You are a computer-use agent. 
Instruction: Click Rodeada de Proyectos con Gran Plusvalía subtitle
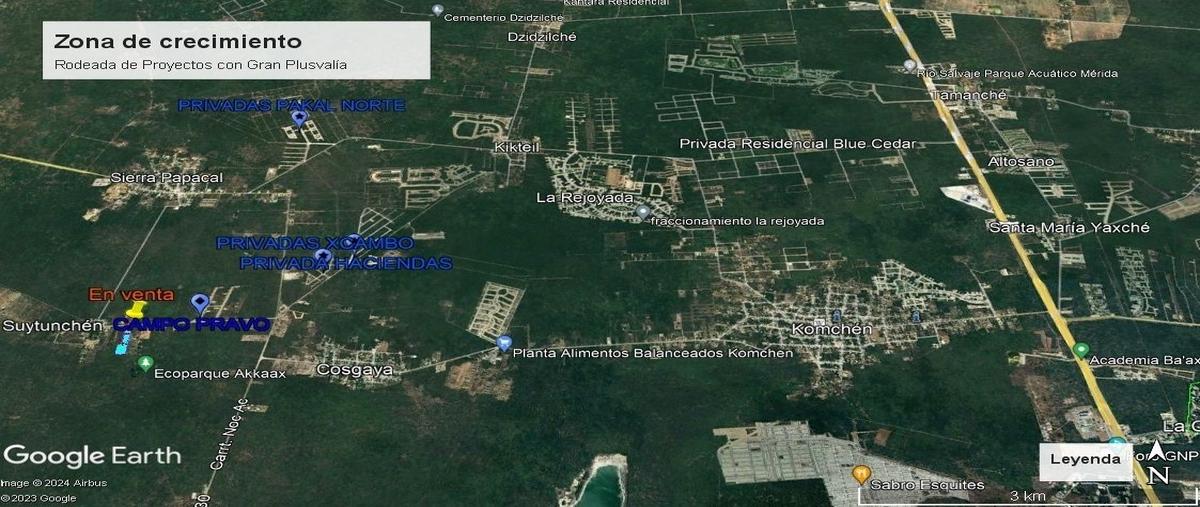(201, 65)
